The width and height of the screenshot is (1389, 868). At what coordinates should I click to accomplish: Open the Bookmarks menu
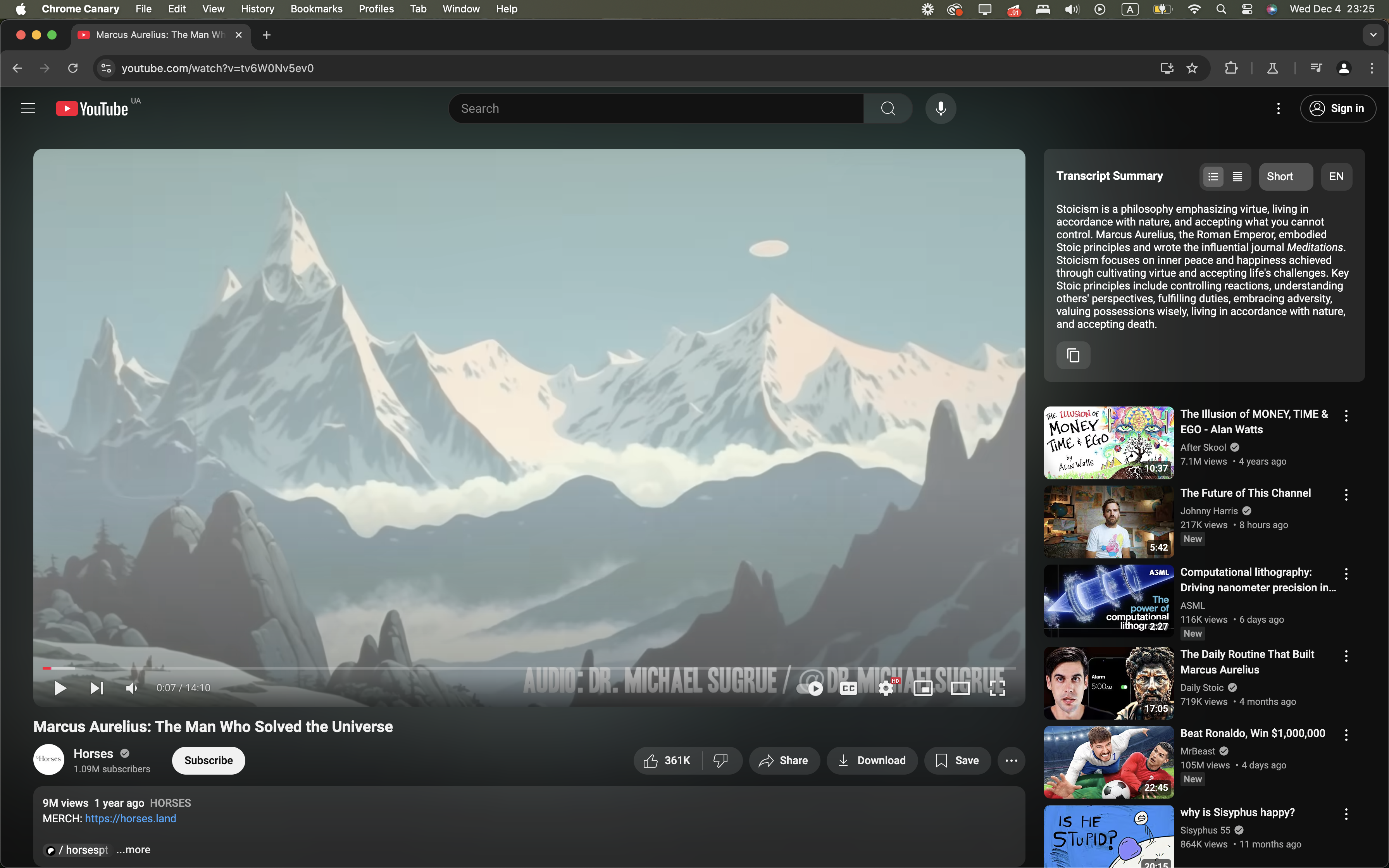(316, 9)
